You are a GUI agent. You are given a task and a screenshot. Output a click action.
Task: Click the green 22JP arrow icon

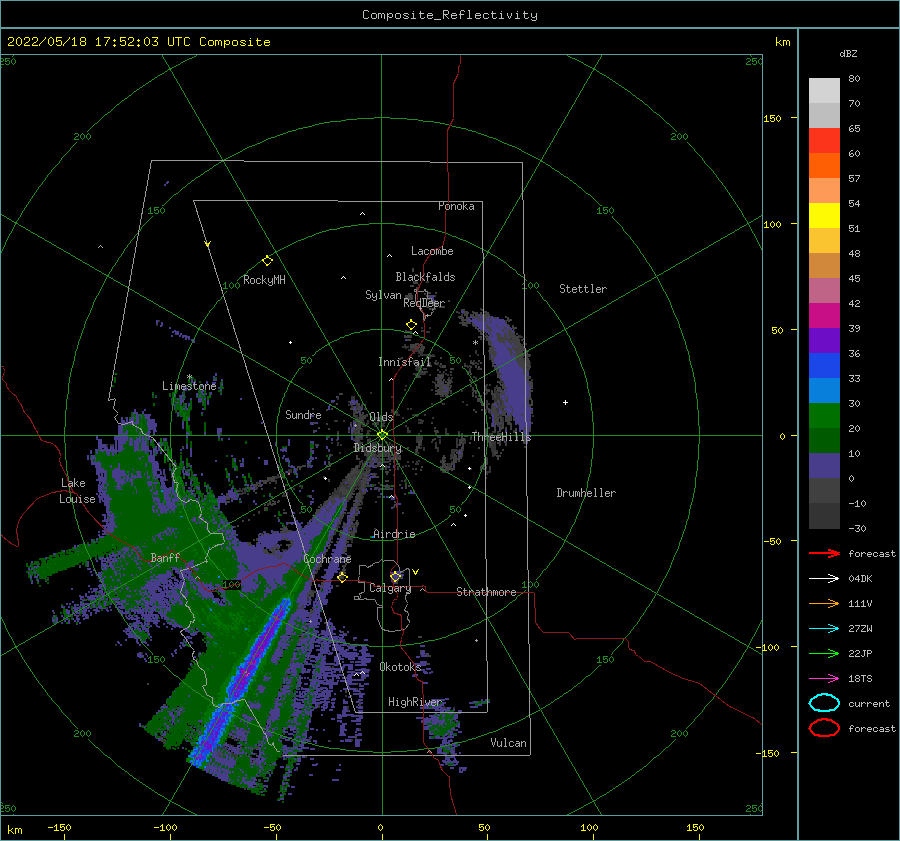(824, 653)
